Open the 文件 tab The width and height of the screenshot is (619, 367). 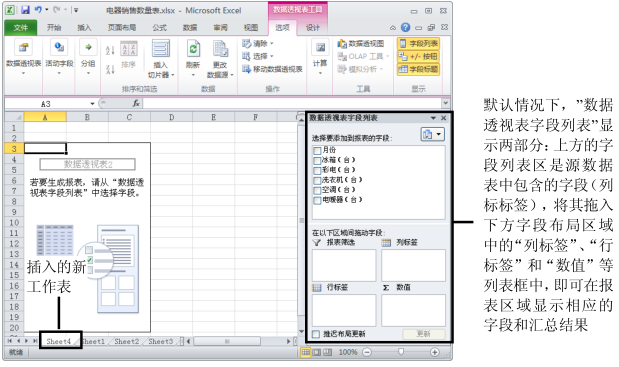coord(21,27)
